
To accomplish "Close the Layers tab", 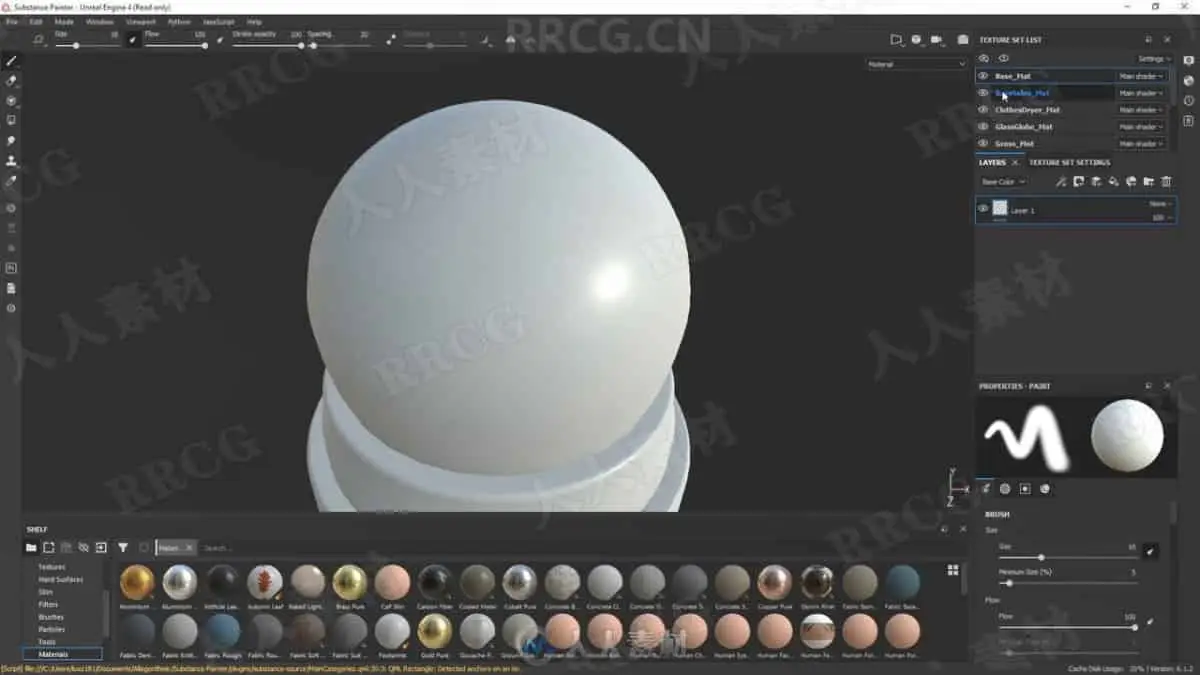I will (x=1015, y=162).
